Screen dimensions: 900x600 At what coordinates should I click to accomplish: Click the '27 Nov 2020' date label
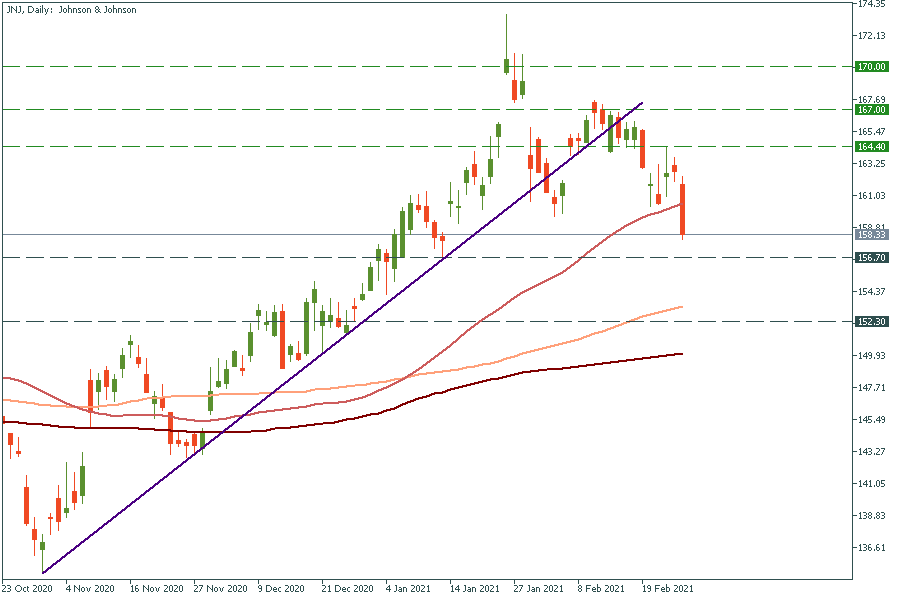click(x=221, y=589)
